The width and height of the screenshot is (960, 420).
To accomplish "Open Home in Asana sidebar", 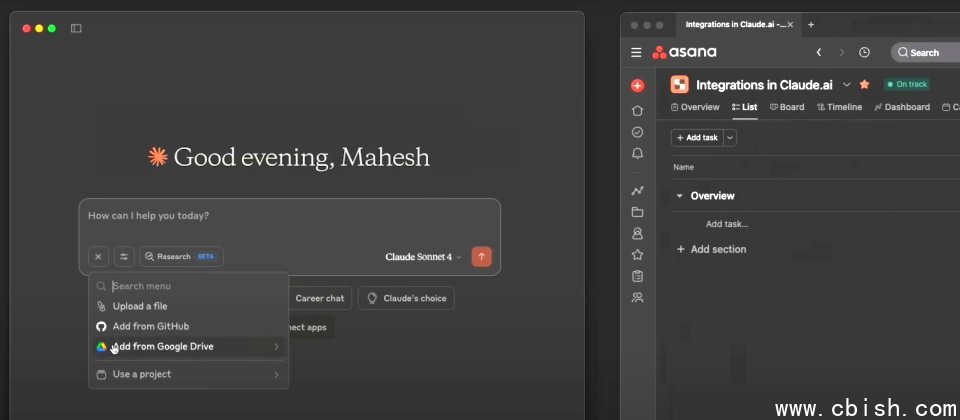I will [637, 111].
